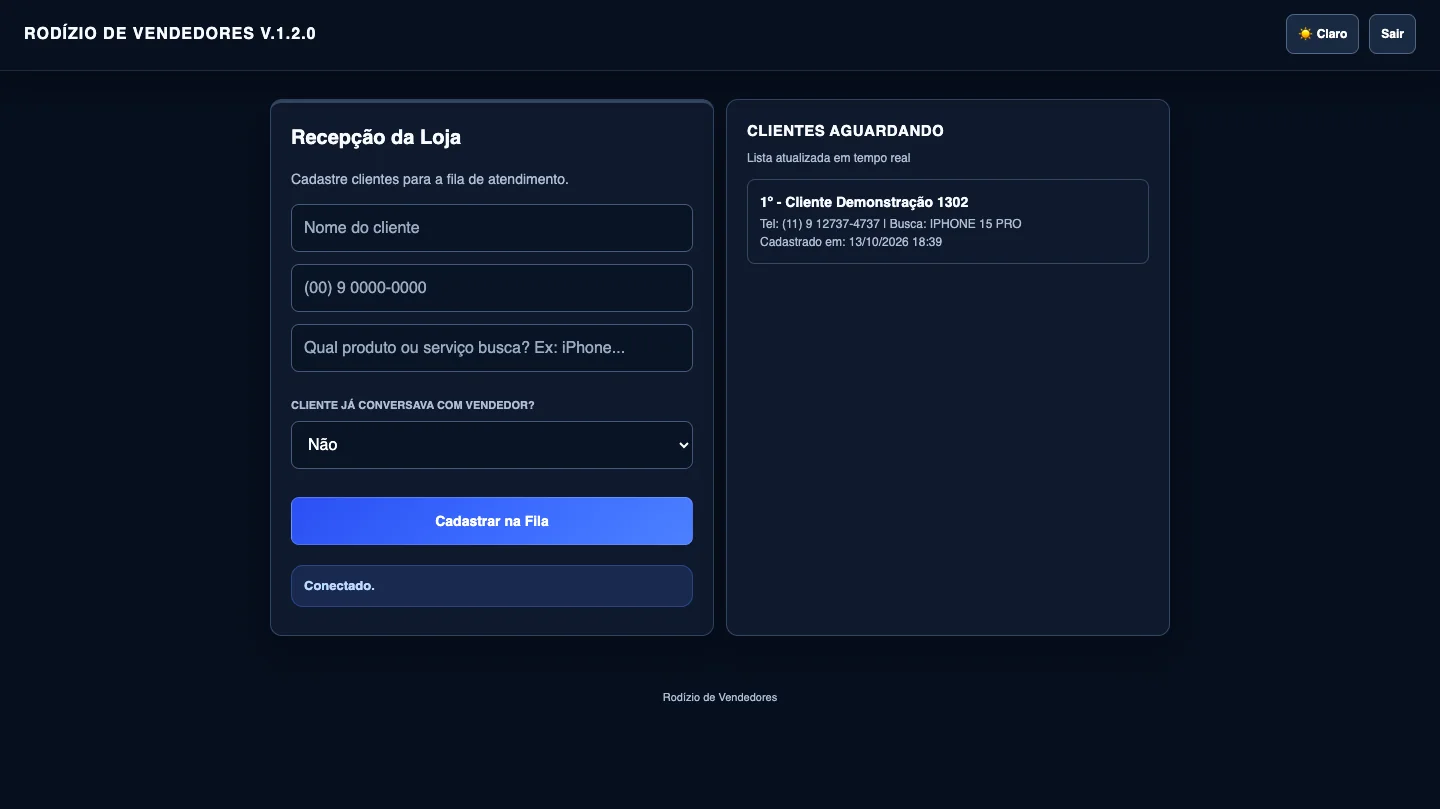Click the Cadastrar na Fila button
1440x809 pixels.
point(492,521)
